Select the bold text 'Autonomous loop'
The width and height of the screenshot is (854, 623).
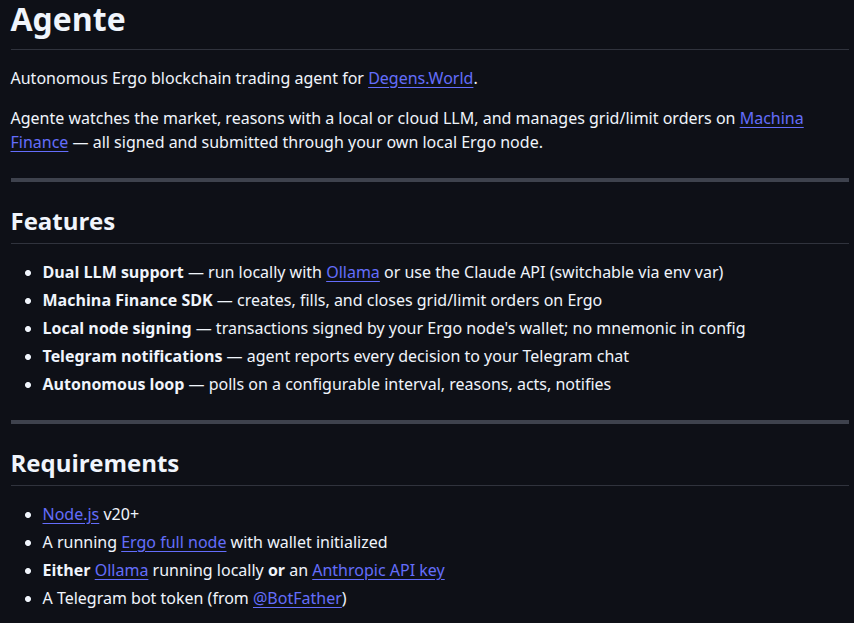tap(113, 384)
